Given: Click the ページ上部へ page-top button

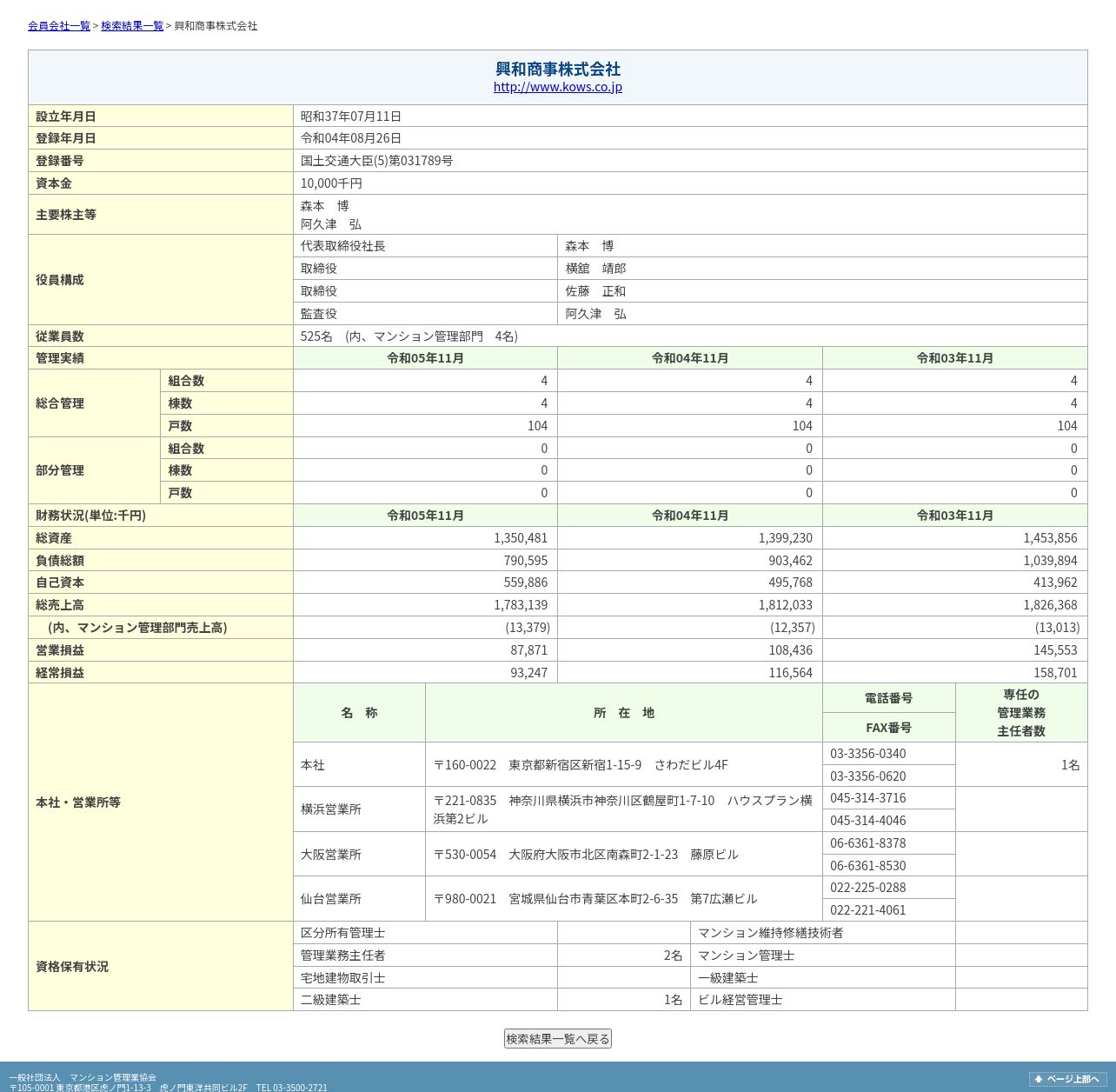Looking at the screenshot, I should [x=1067, y=1079].
